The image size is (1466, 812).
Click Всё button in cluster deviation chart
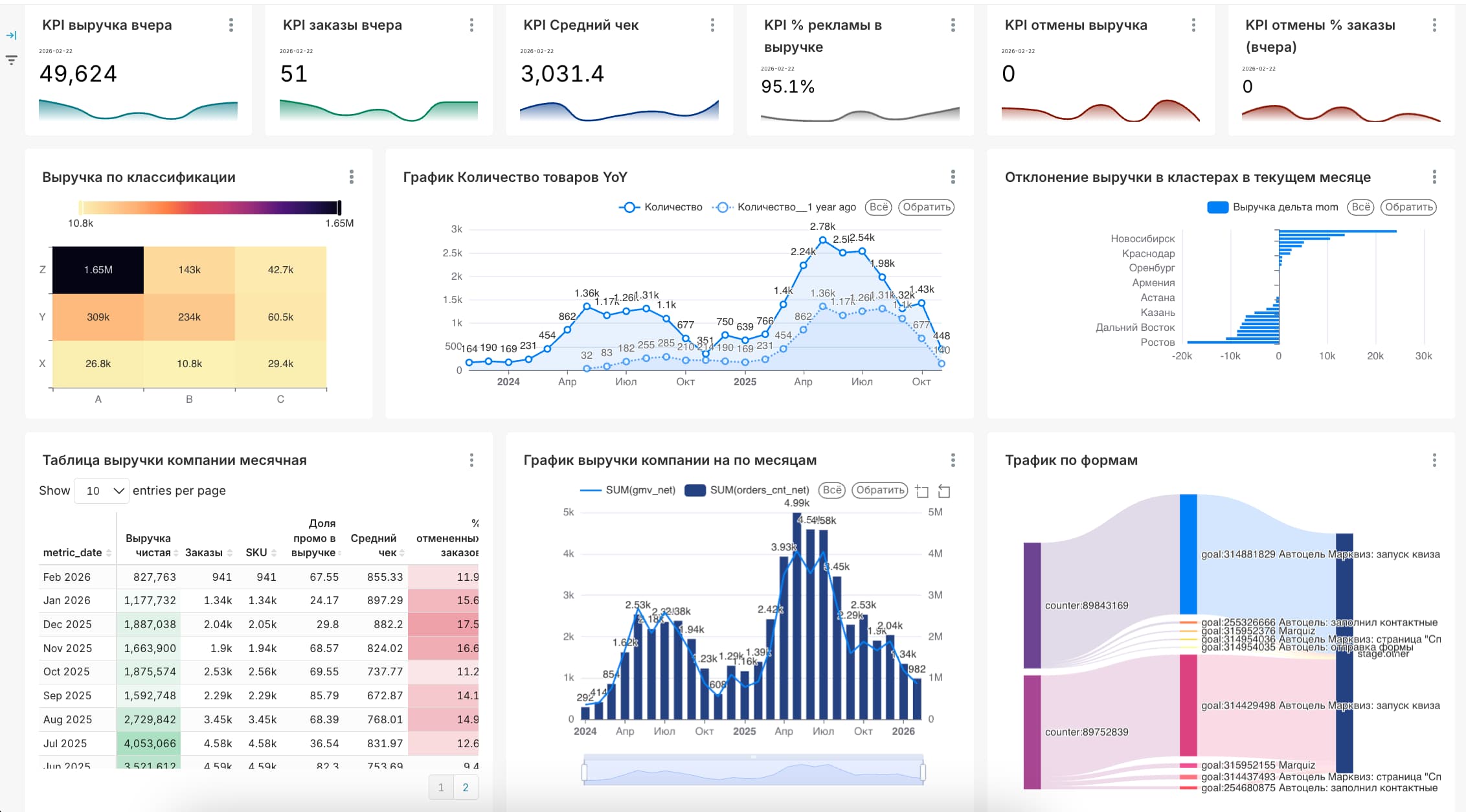pyautogui.click(x=1360, y=207)
